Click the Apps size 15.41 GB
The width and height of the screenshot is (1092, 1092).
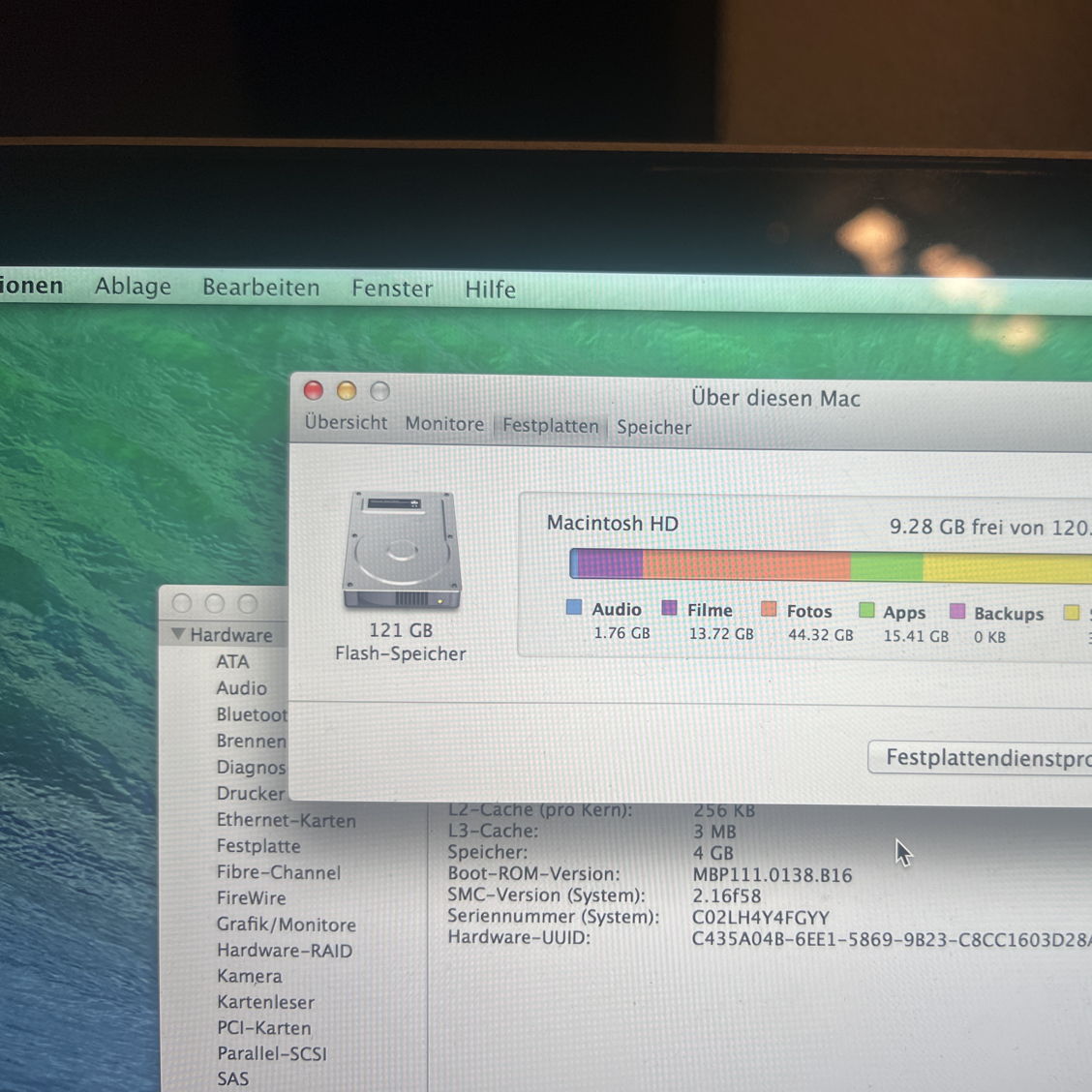pyautogui.click(x=916, y=636)
